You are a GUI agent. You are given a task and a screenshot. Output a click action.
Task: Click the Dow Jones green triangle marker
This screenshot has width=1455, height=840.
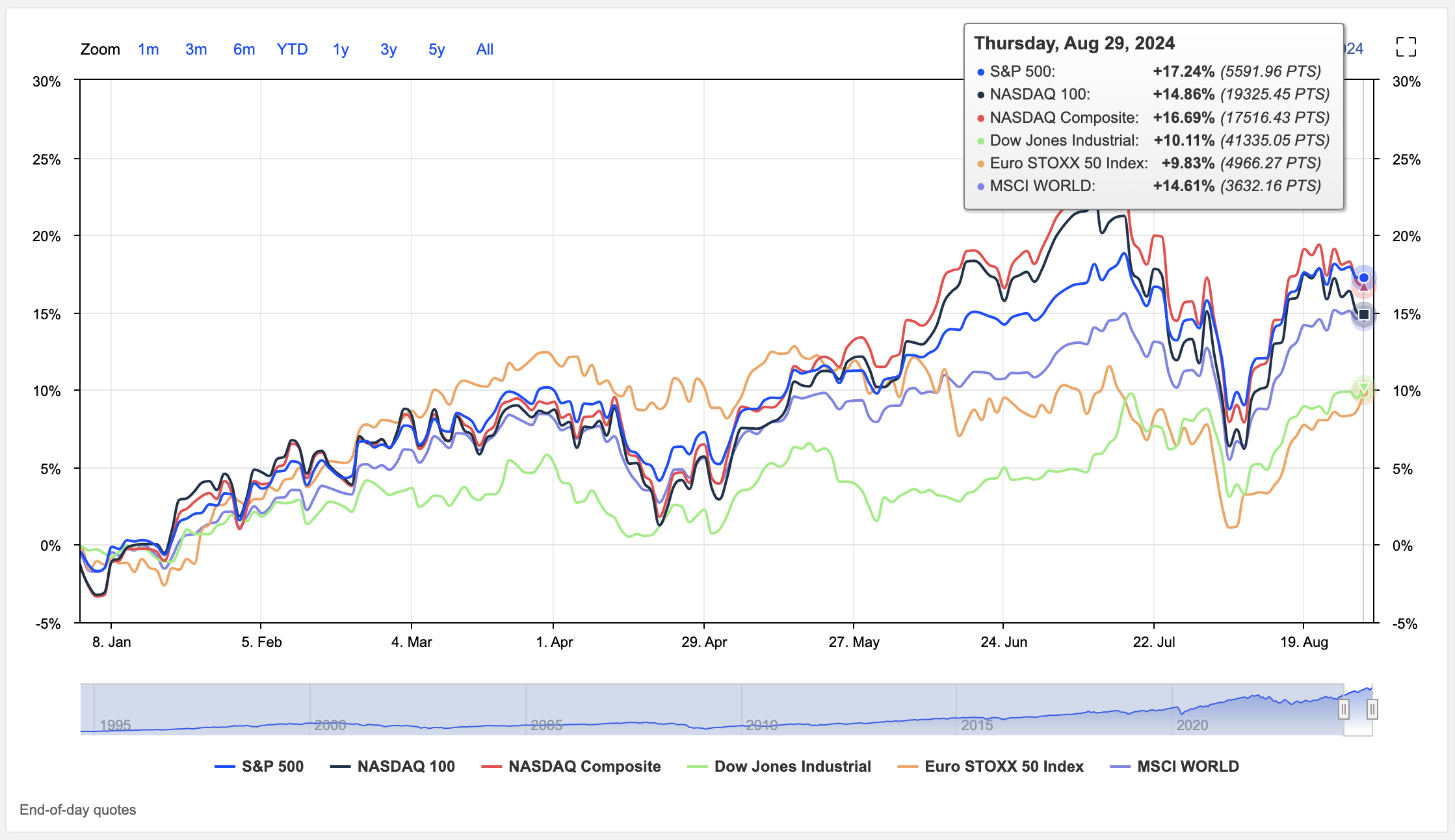[1364, 389]
